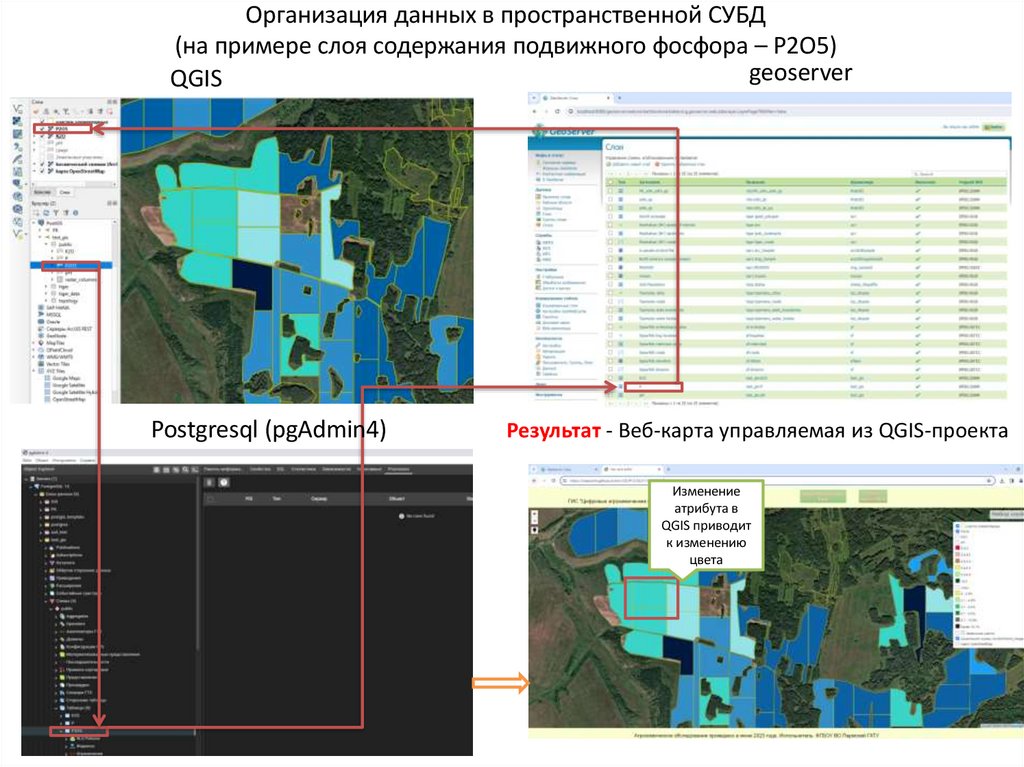
Task: Toggle visibility of OpenStreetMap layer in QGIS Layers
Action: 42,171
